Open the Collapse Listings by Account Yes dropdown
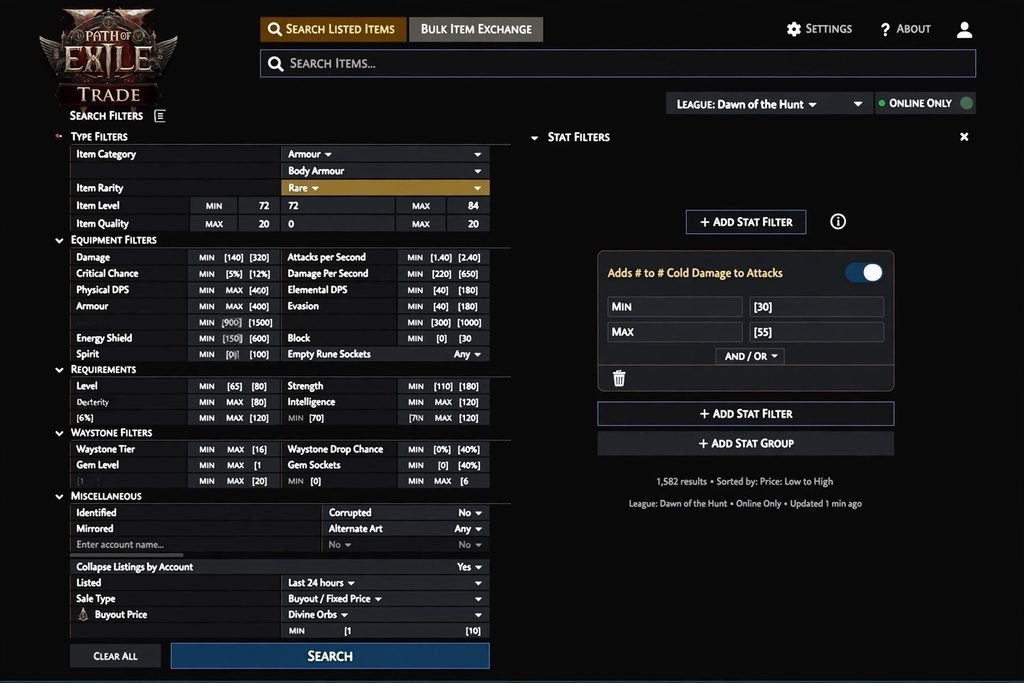 point(469,567)
